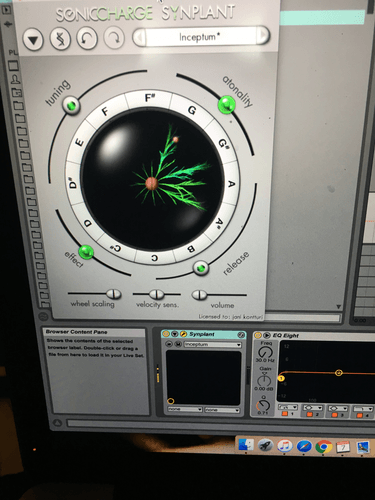Select the F# key on the note ring
375x500 pixels.
point(149,98)
